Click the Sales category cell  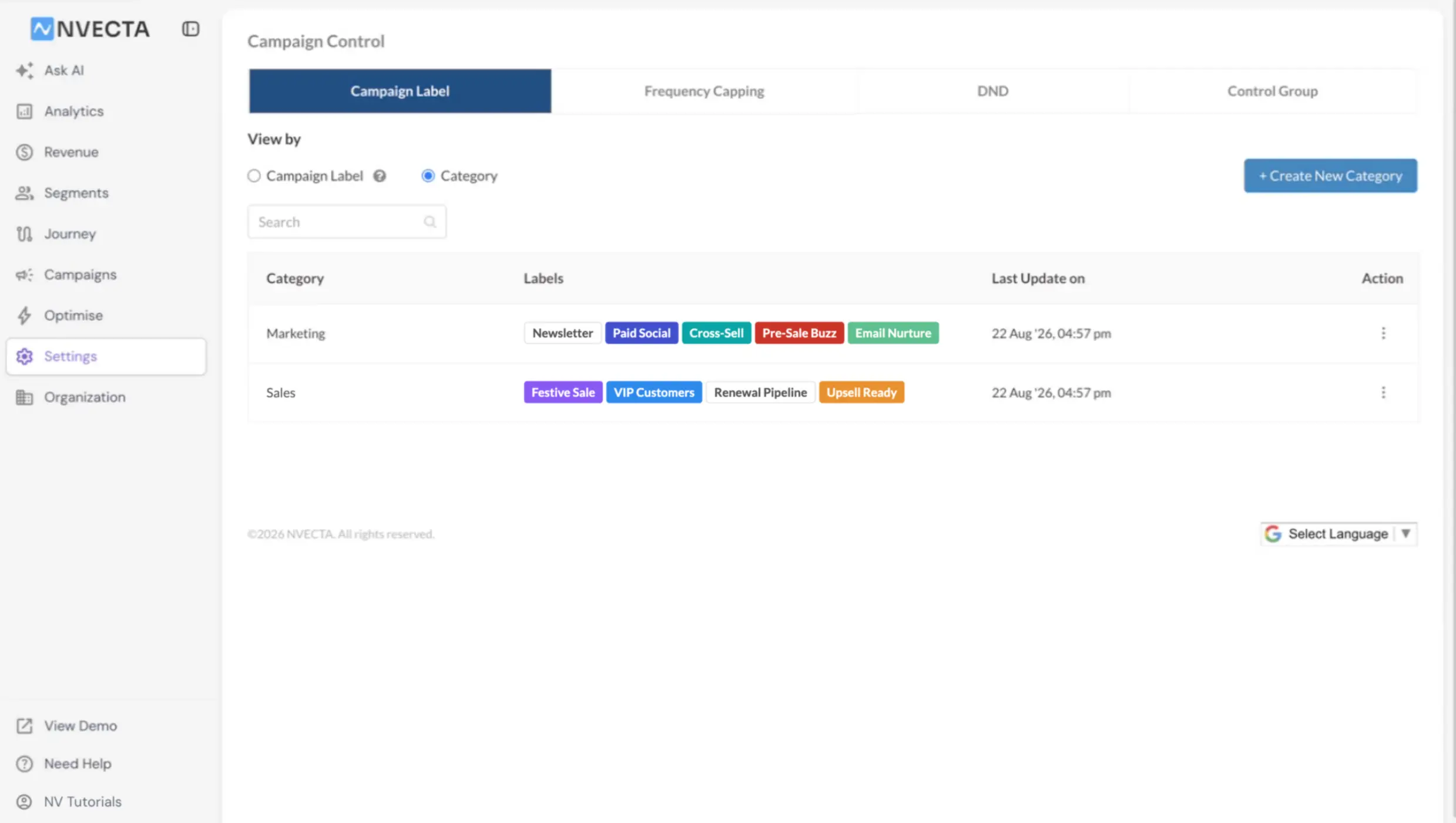pyautogui.click(x=281, y=392)
